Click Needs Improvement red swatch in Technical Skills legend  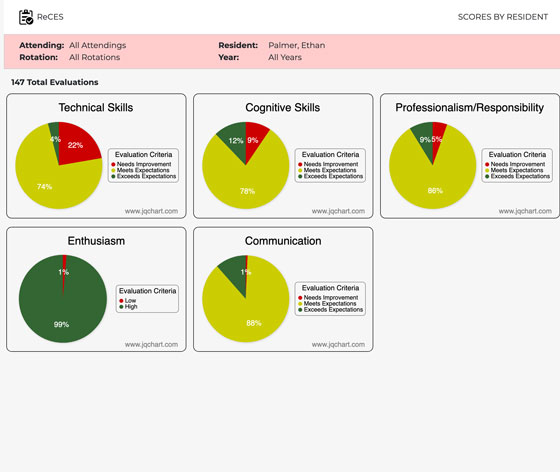[113, 164]
